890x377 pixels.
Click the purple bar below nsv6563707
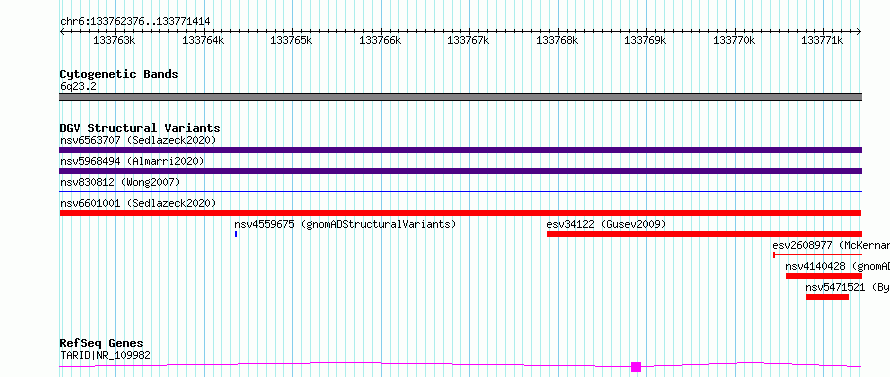tap(460, 150)
